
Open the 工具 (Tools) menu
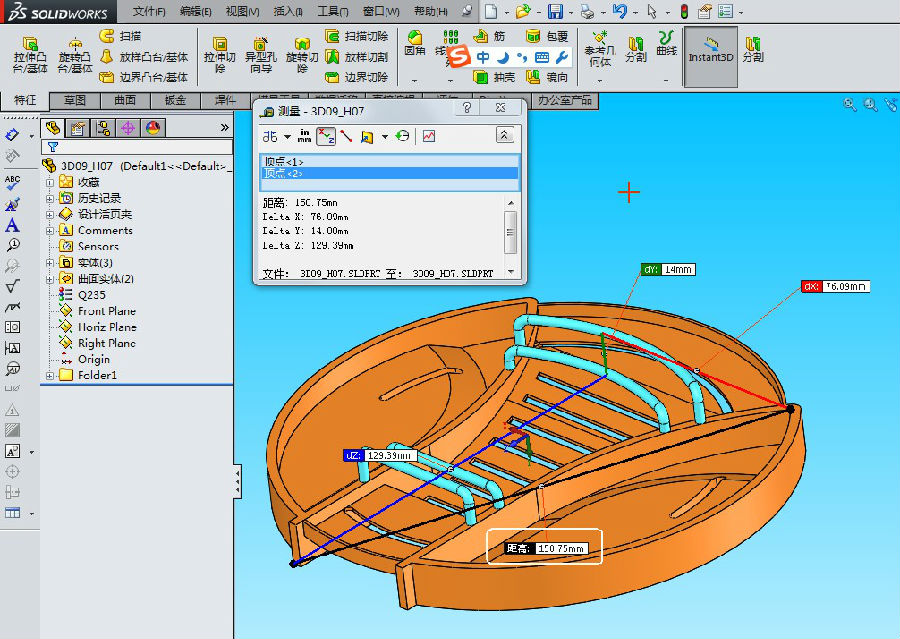(332, 12)
